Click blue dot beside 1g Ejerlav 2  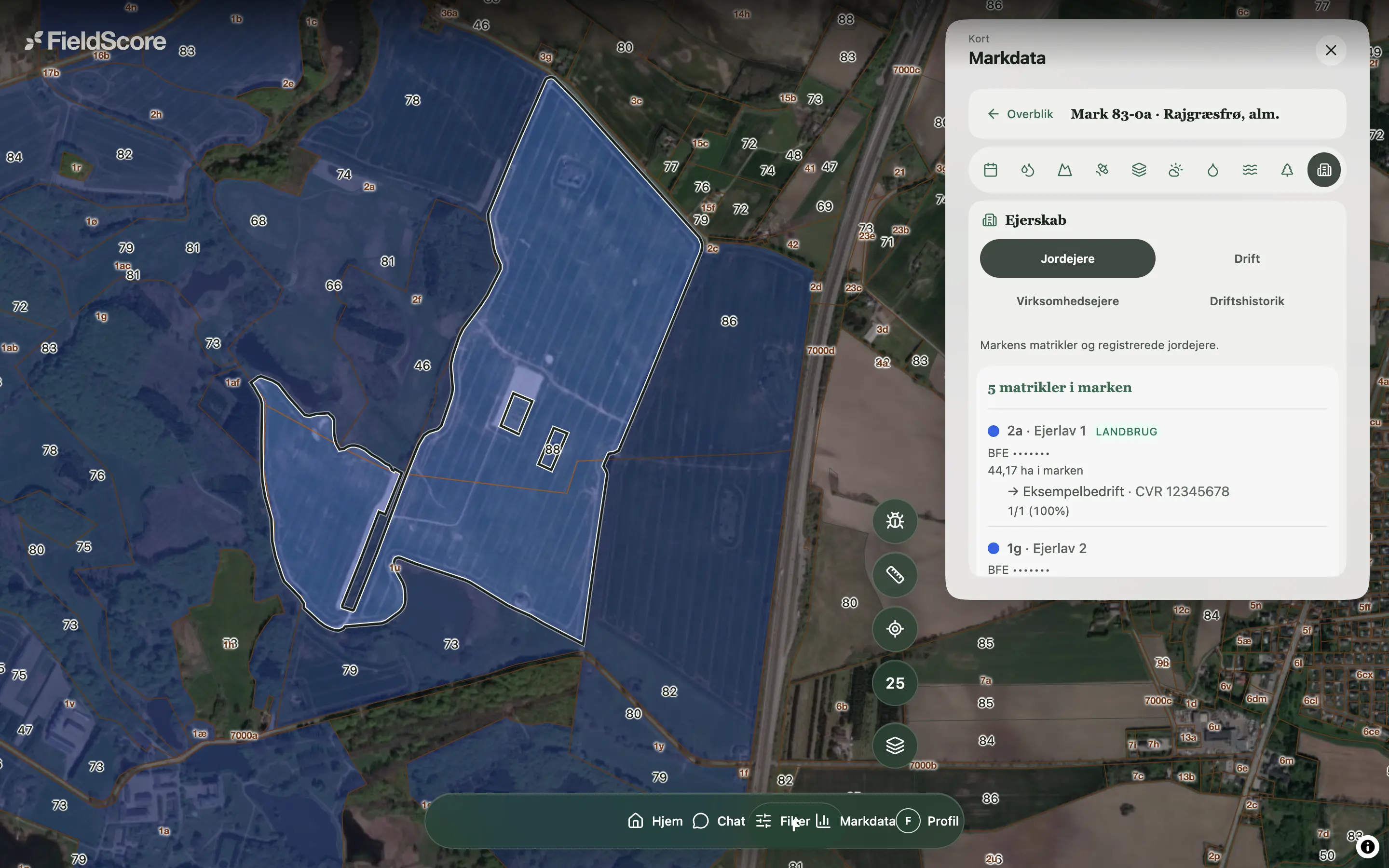[994, 548]
